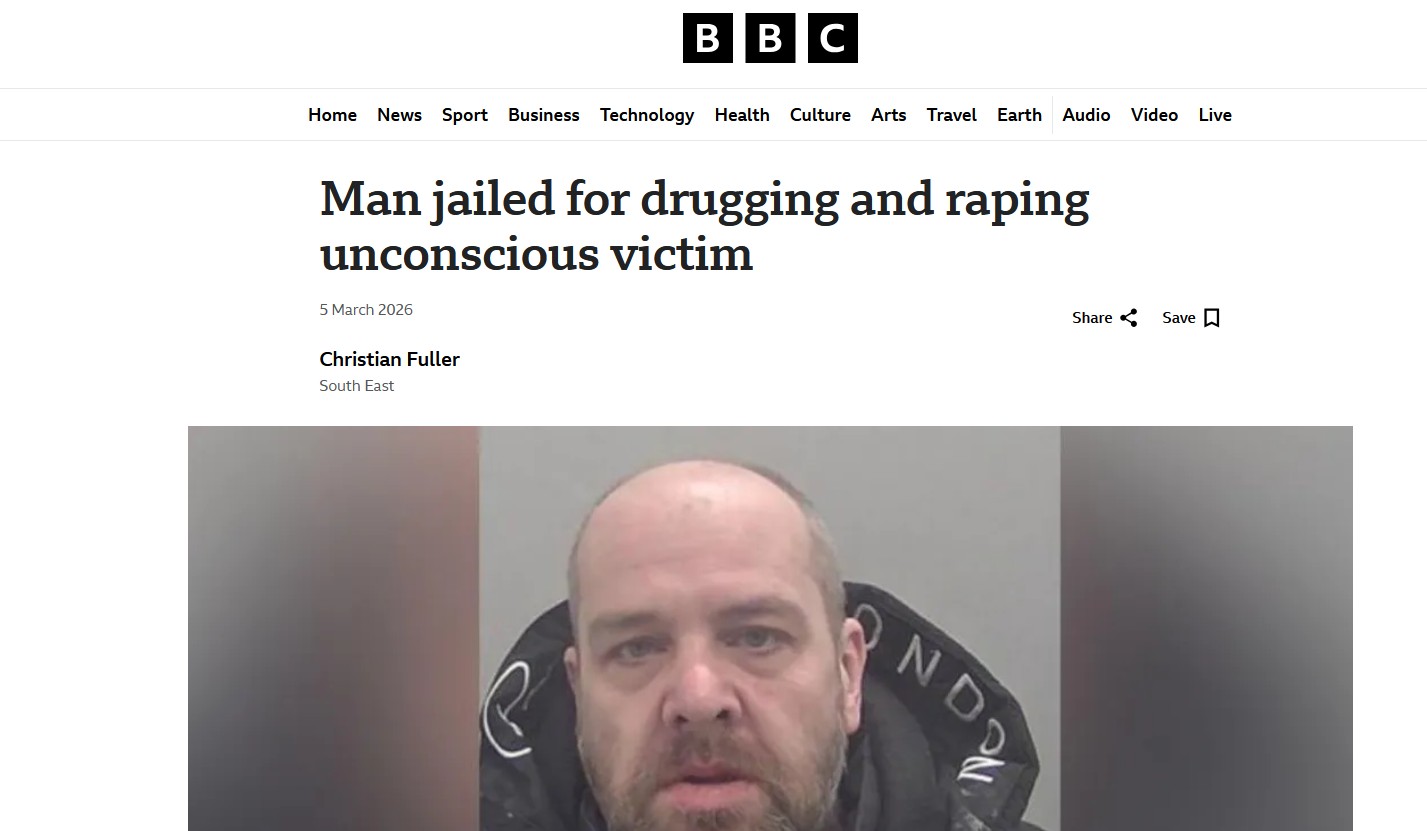Image resolution: width=1427 pixels, height=831 pixels.
Task: Click the BBC logo
Action: [770, 38]
